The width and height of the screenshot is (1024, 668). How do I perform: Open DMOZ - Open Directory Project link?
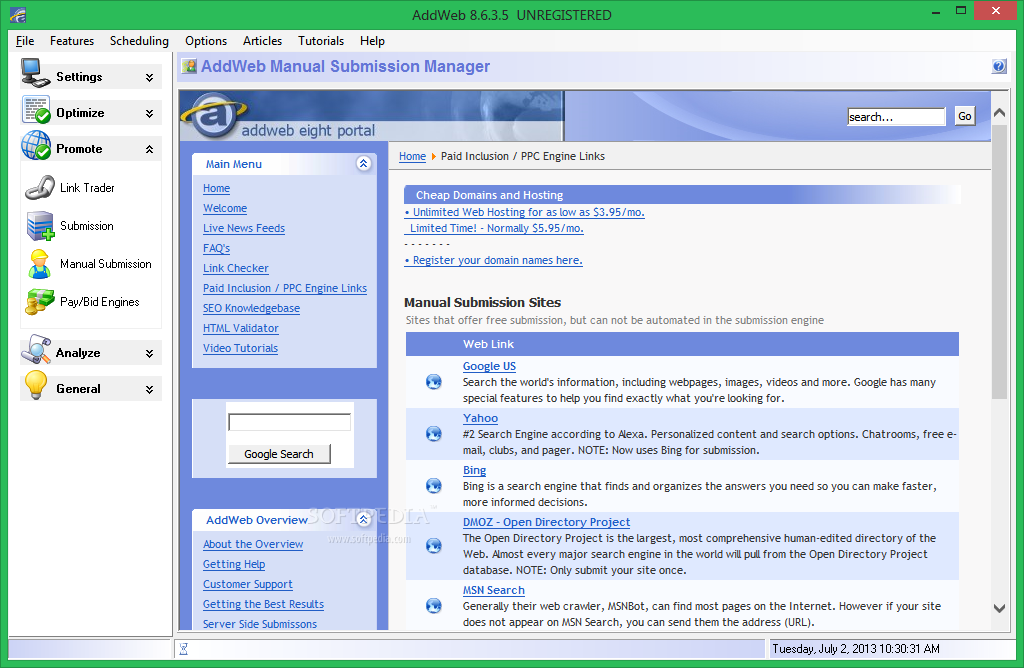click(x=546, y=522)
